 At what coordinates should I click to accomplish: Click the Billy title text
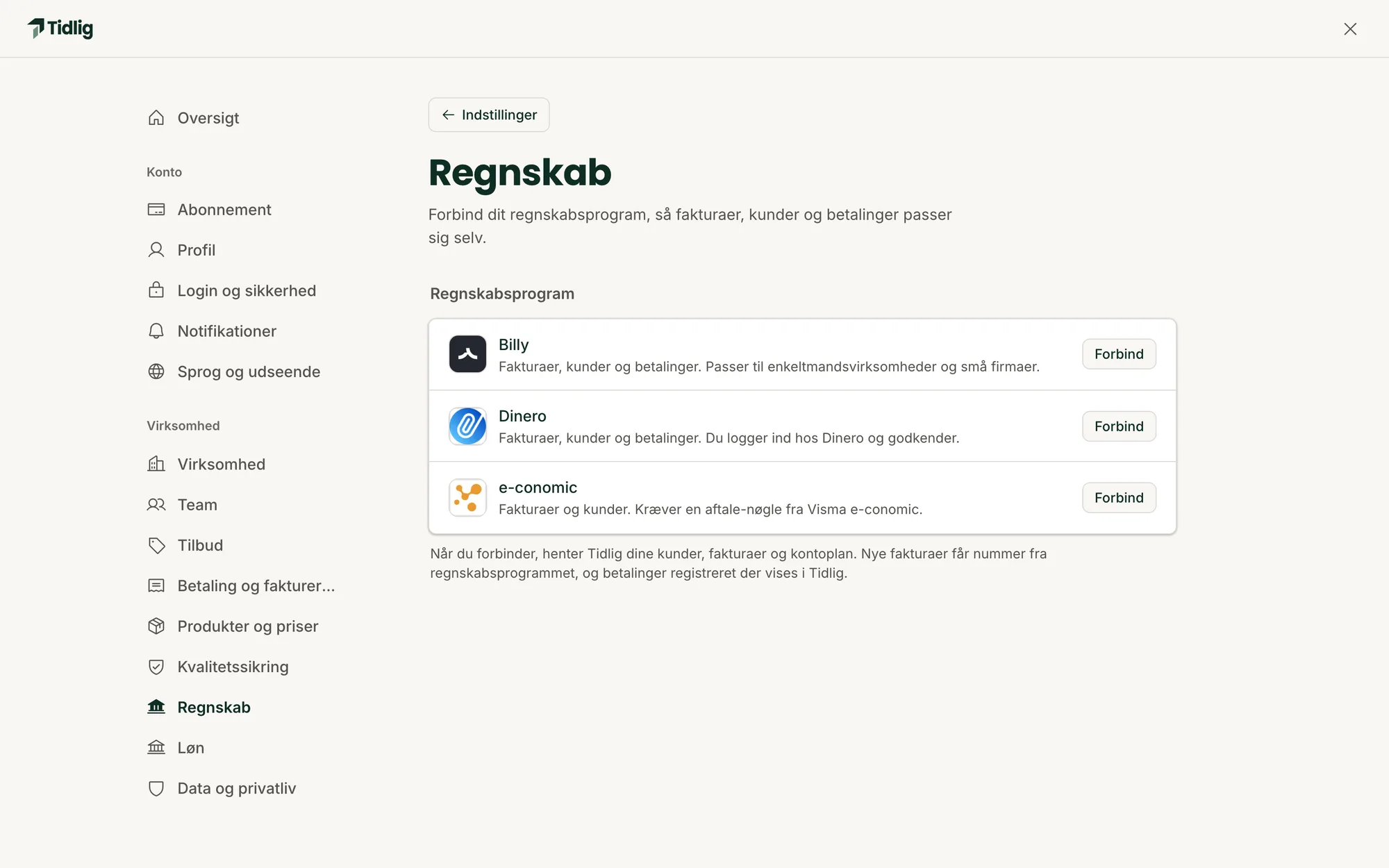(513, 345)
